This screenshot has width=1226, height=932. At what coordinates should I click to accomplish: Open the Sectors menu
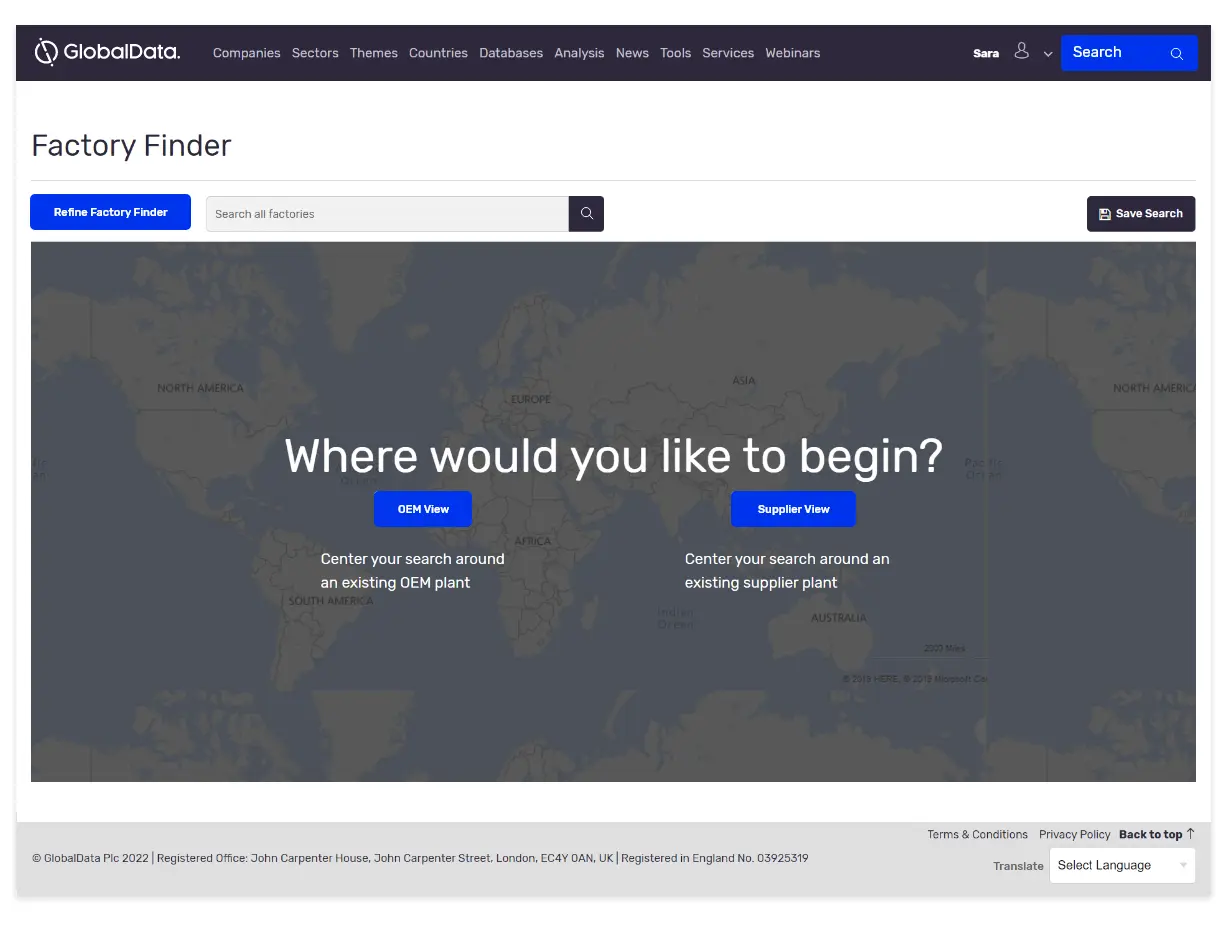coord(315,53)
